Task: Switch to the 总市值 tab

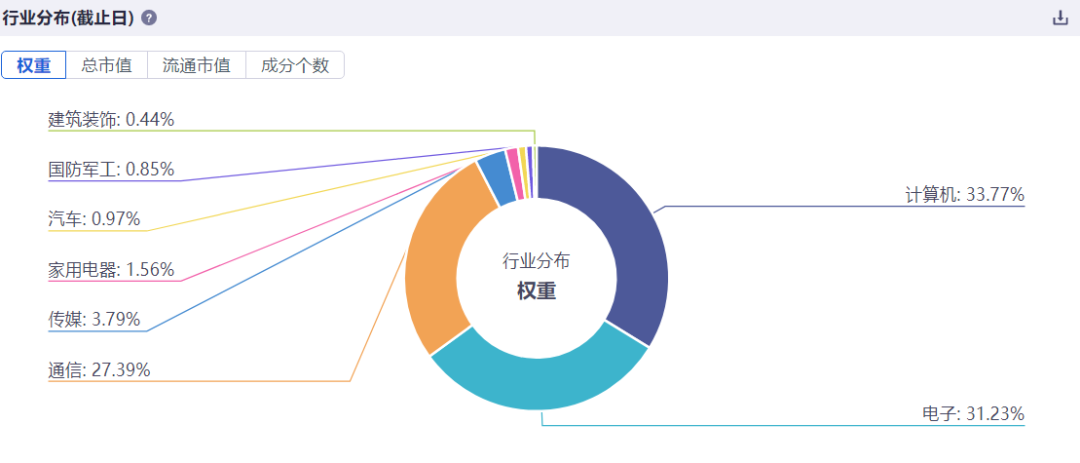Action: click(107, 65)
